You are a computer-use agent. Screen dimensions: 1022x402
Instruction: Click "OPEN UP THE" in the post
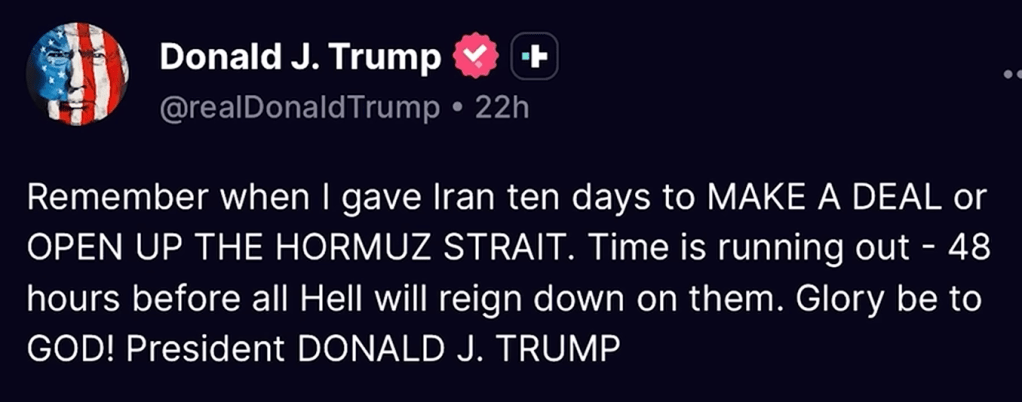121,249
